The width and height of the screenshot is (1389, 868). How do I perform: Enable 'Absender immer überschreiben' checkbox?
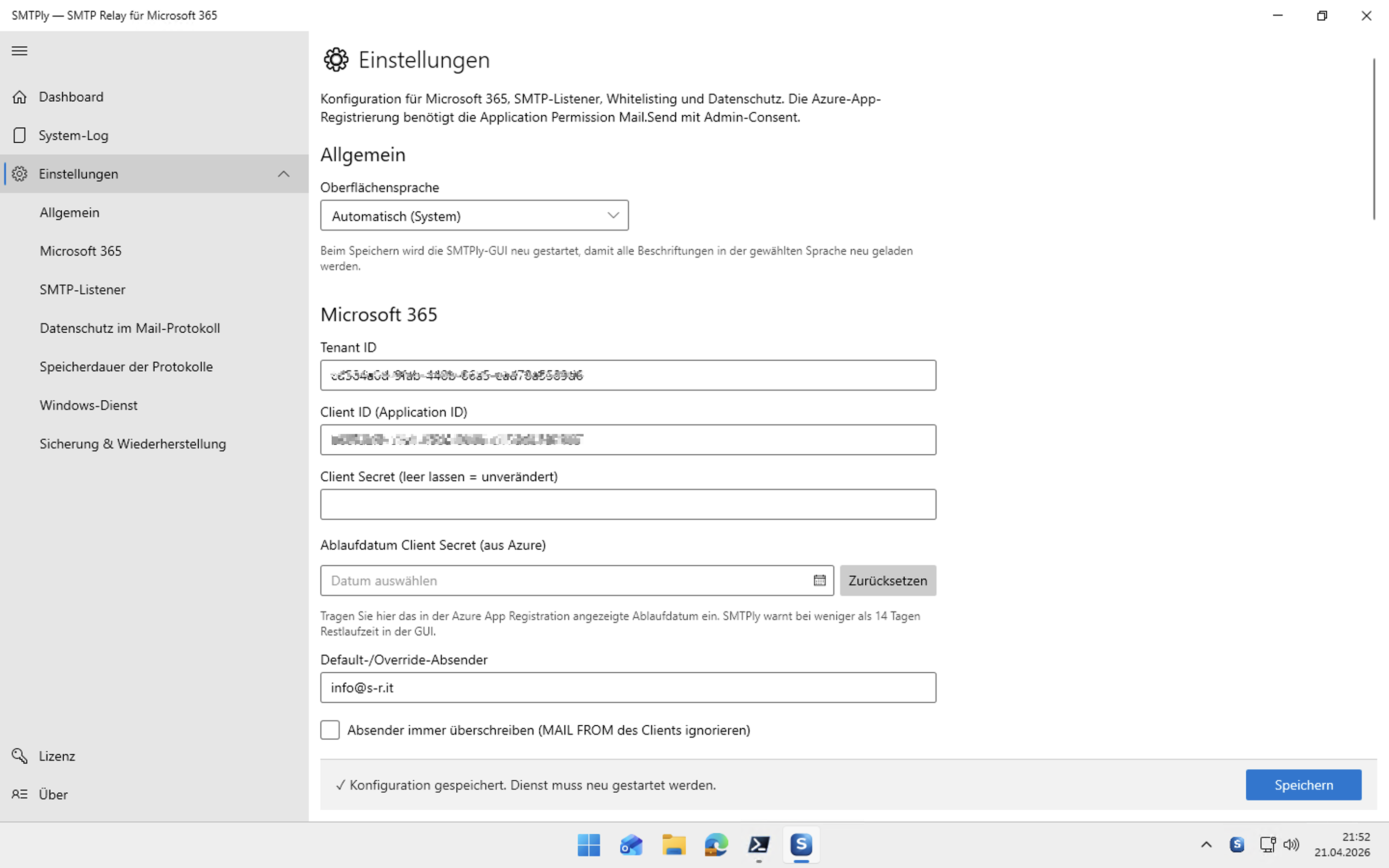click(330, 730)
